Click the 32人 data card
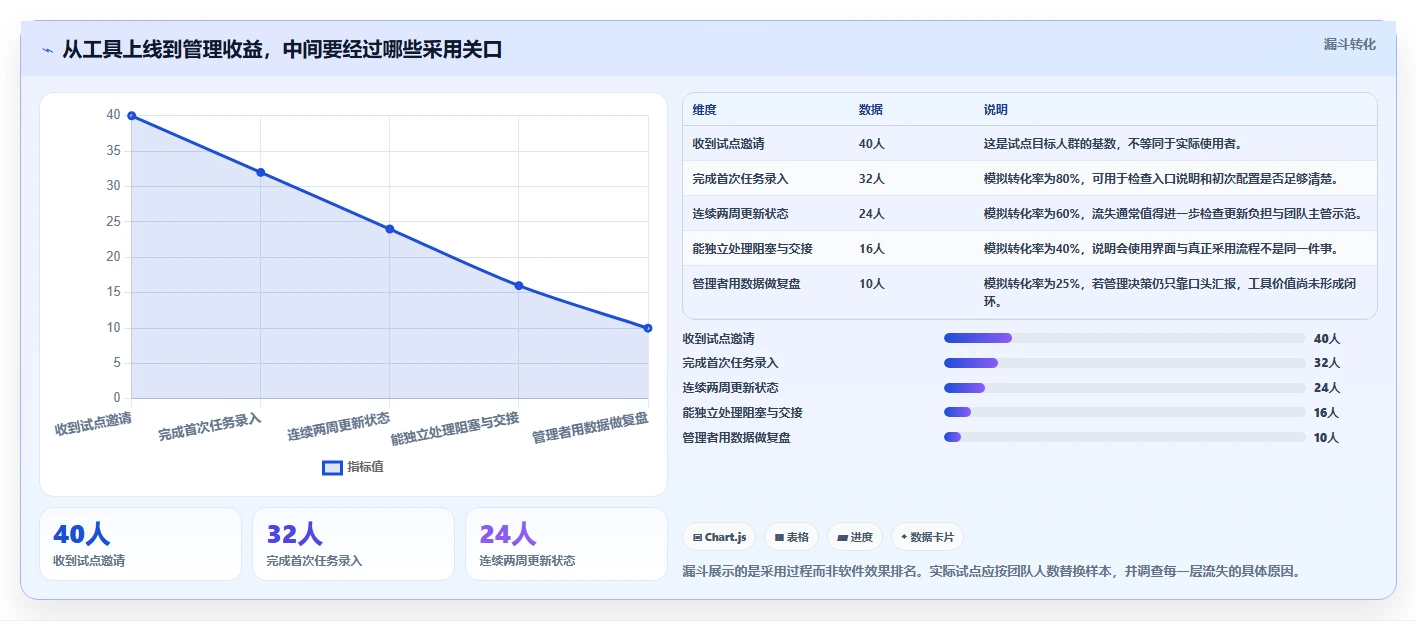Image resolution: width=1417 pixels, height=621 pixels. tap(353, 544)
